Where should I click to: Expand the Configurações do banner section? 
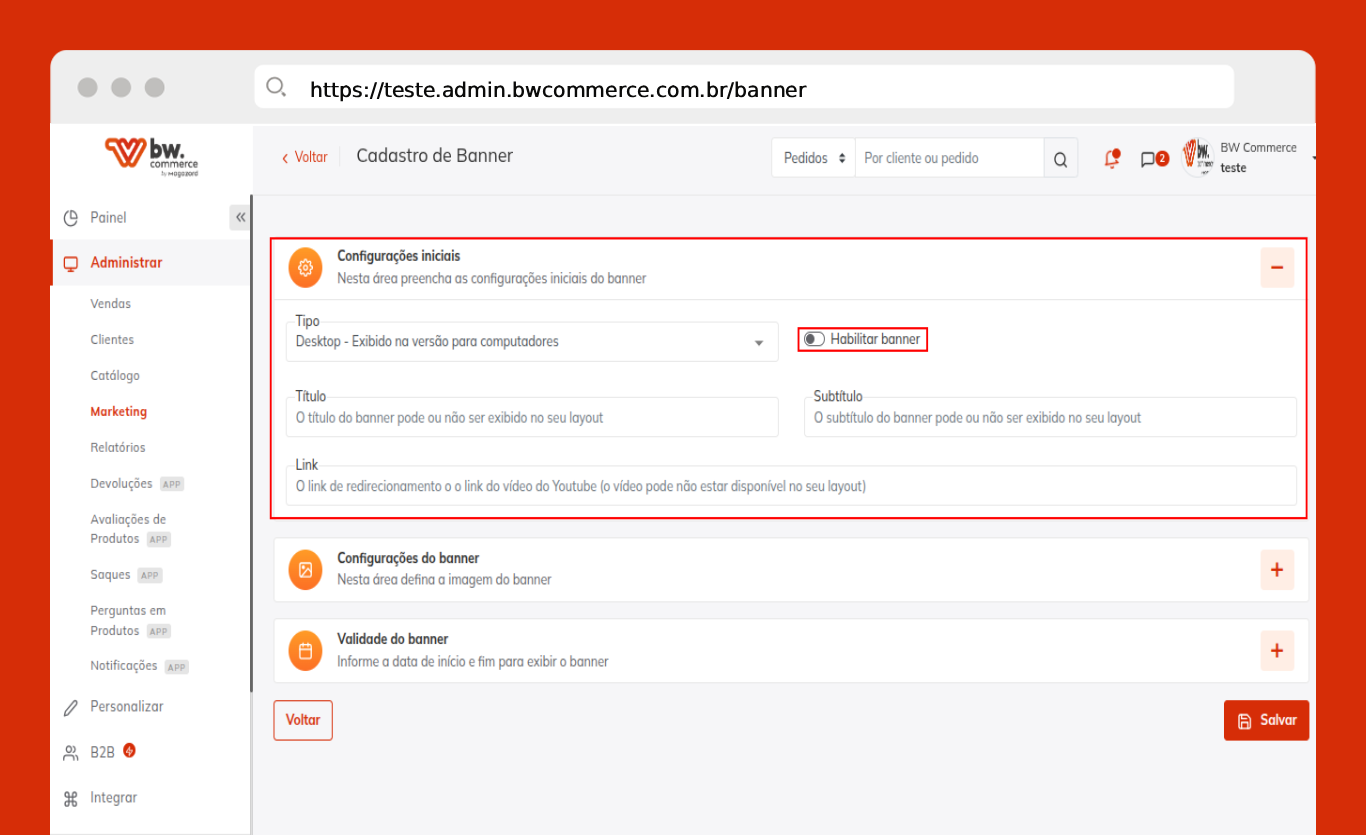pyautogui.click(x=1276, y=570)
